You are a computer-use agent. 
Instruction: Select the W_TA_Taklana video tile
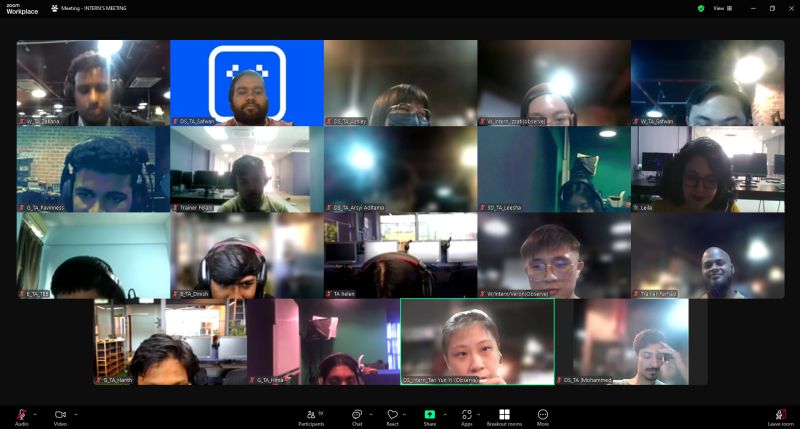93,83
